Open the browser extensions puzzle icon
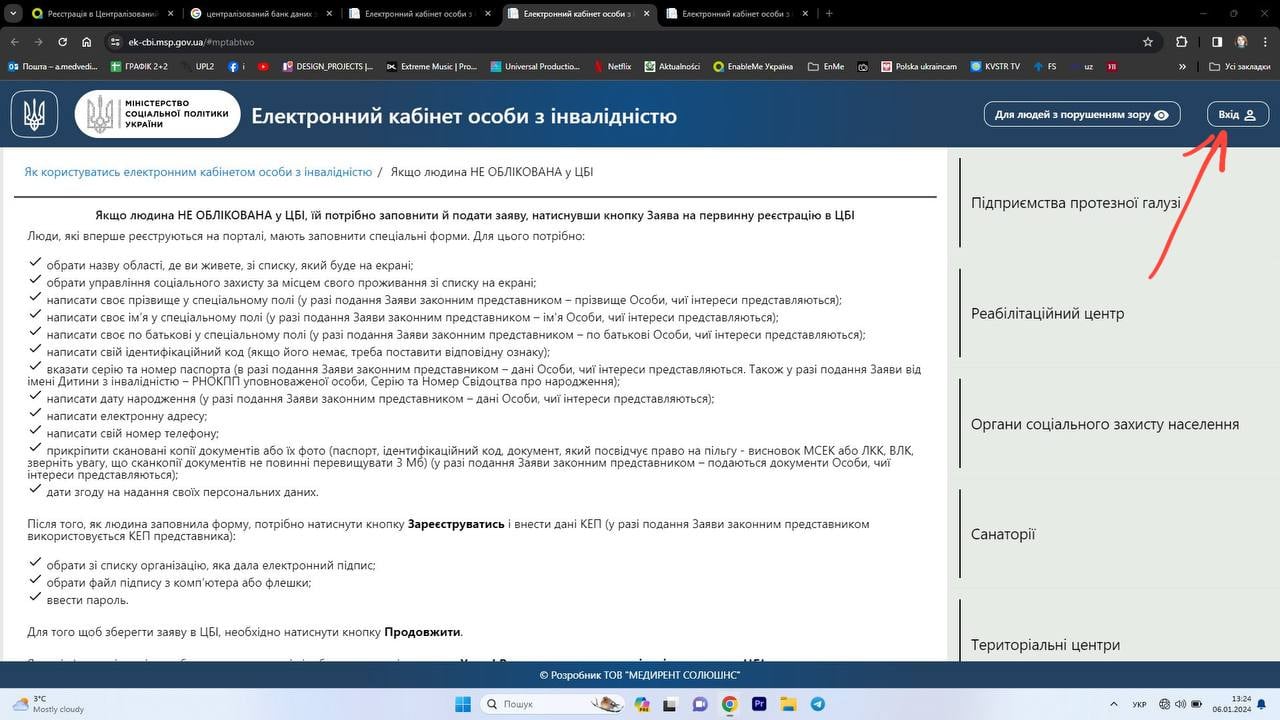Screen dimensions: 1280x720 (1182, 42)
